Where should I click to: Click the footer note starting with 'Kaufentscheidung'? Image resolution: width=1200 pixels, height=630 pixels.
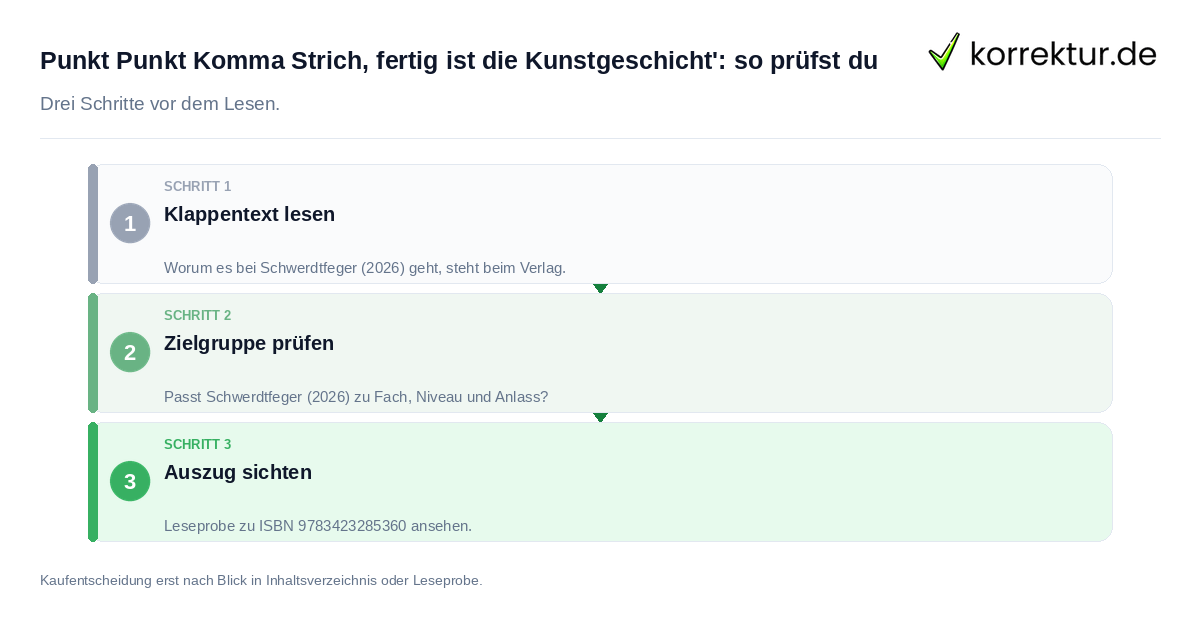pyautogui.click(x=261, y=580)
